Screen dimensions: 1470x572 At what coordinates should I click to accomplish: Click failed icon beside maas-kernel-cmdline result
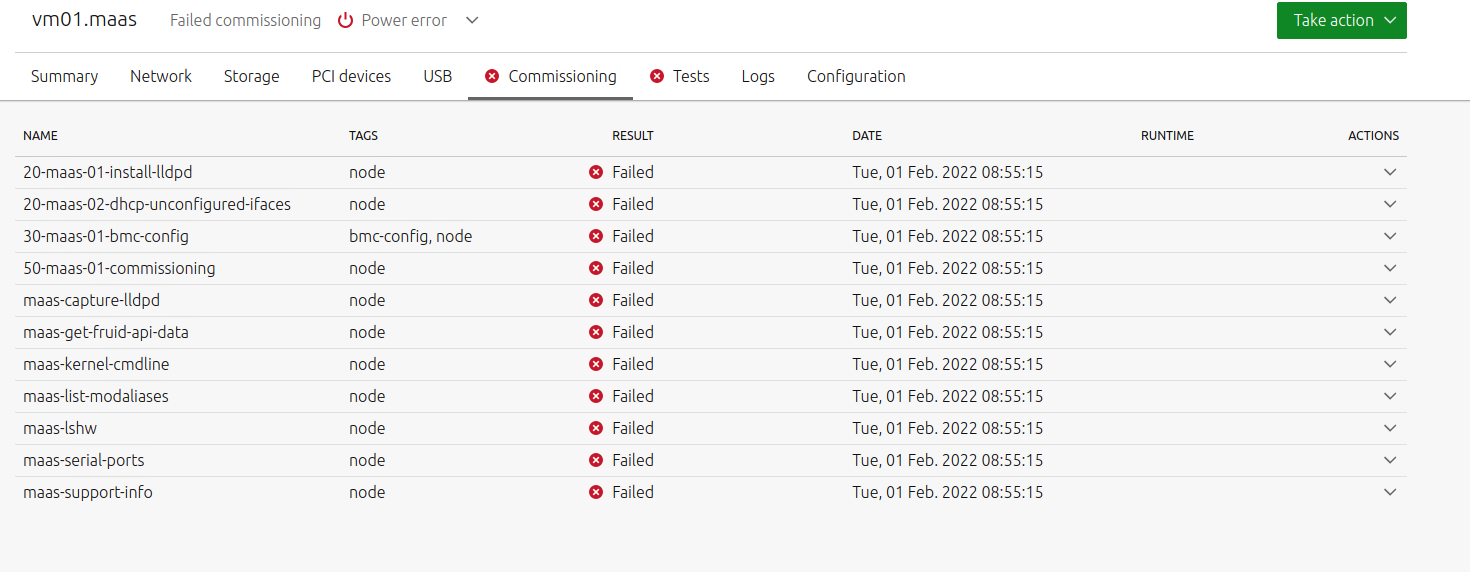click(x=596, y=364)
